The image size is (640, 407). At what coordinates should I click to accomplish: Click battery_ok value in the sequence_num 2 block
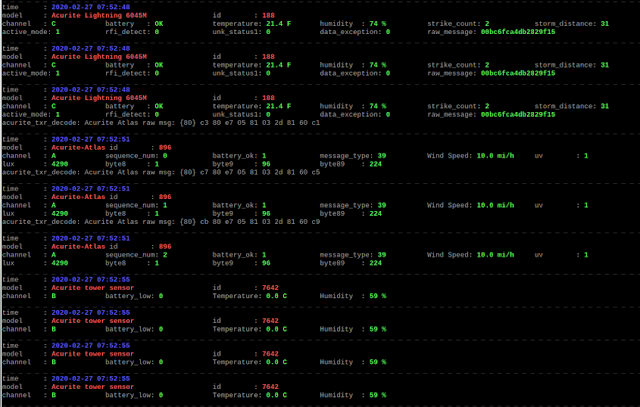[264, 255]
